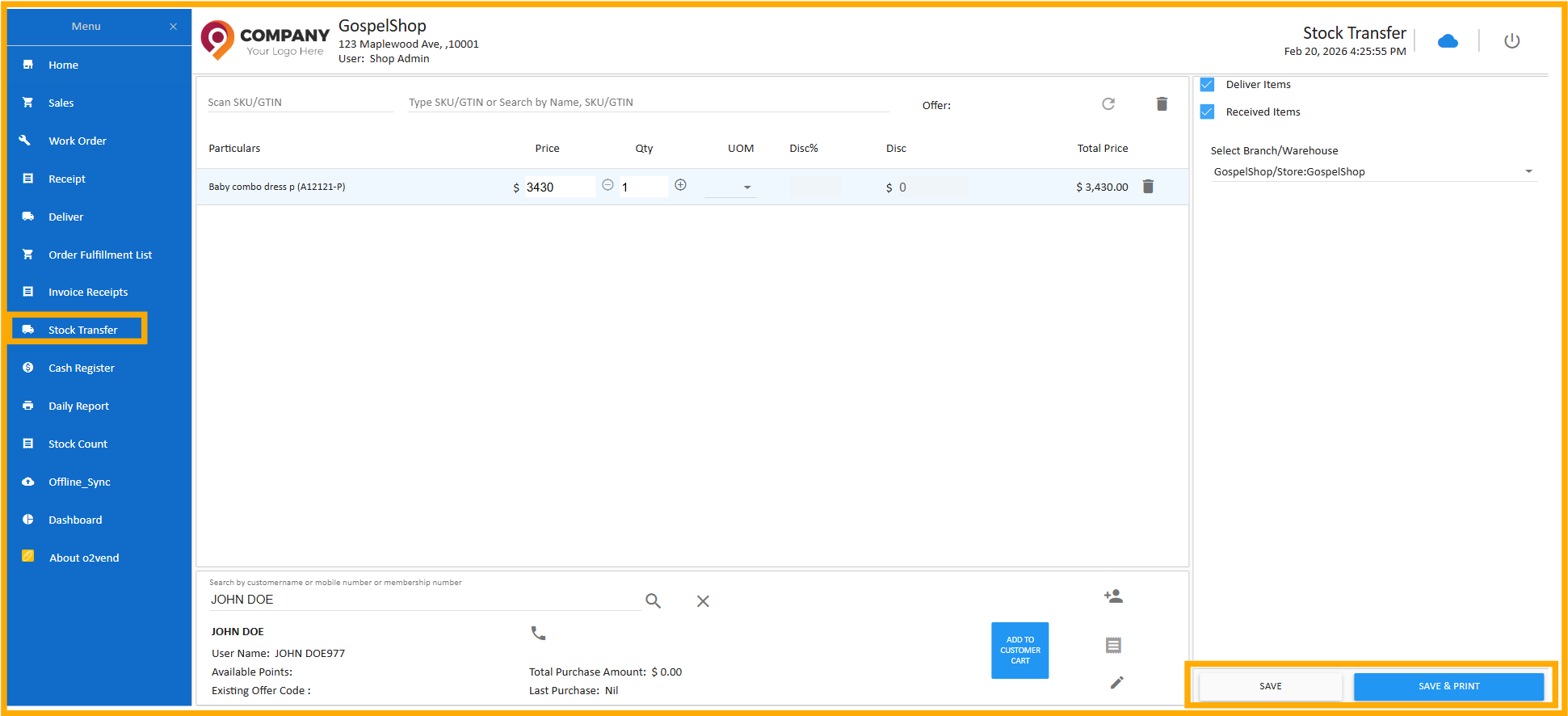Click the Save button
1568x716 pixels.
1270,686
